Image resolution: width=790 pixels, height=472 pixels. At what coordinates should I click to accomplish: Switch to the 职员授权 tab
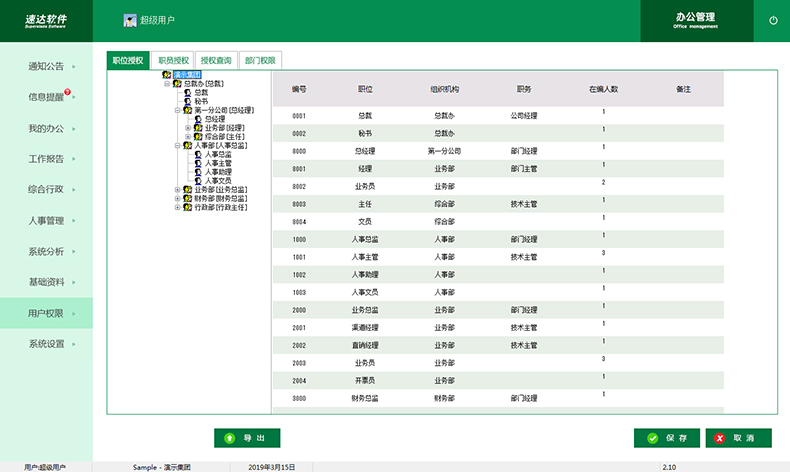click(173, 60)
